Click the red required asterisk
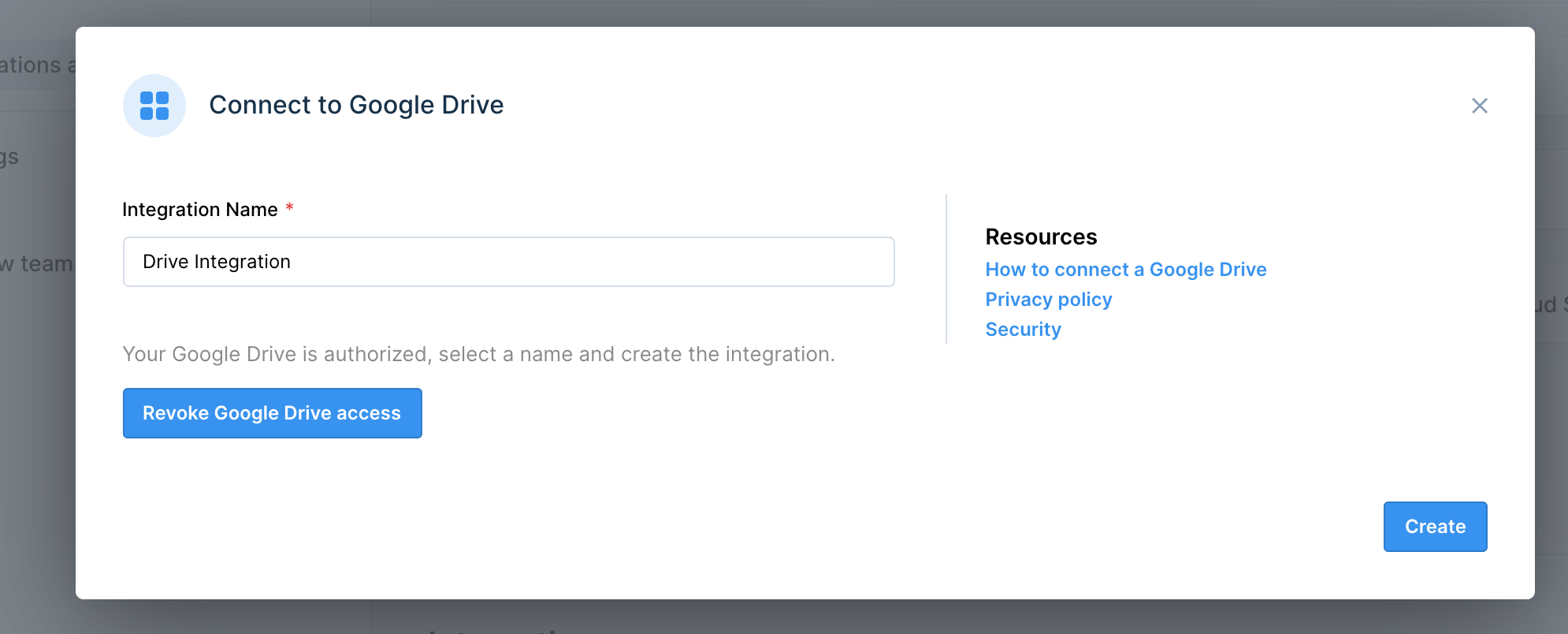This screenshot has width=1568, height=634. 290,207
